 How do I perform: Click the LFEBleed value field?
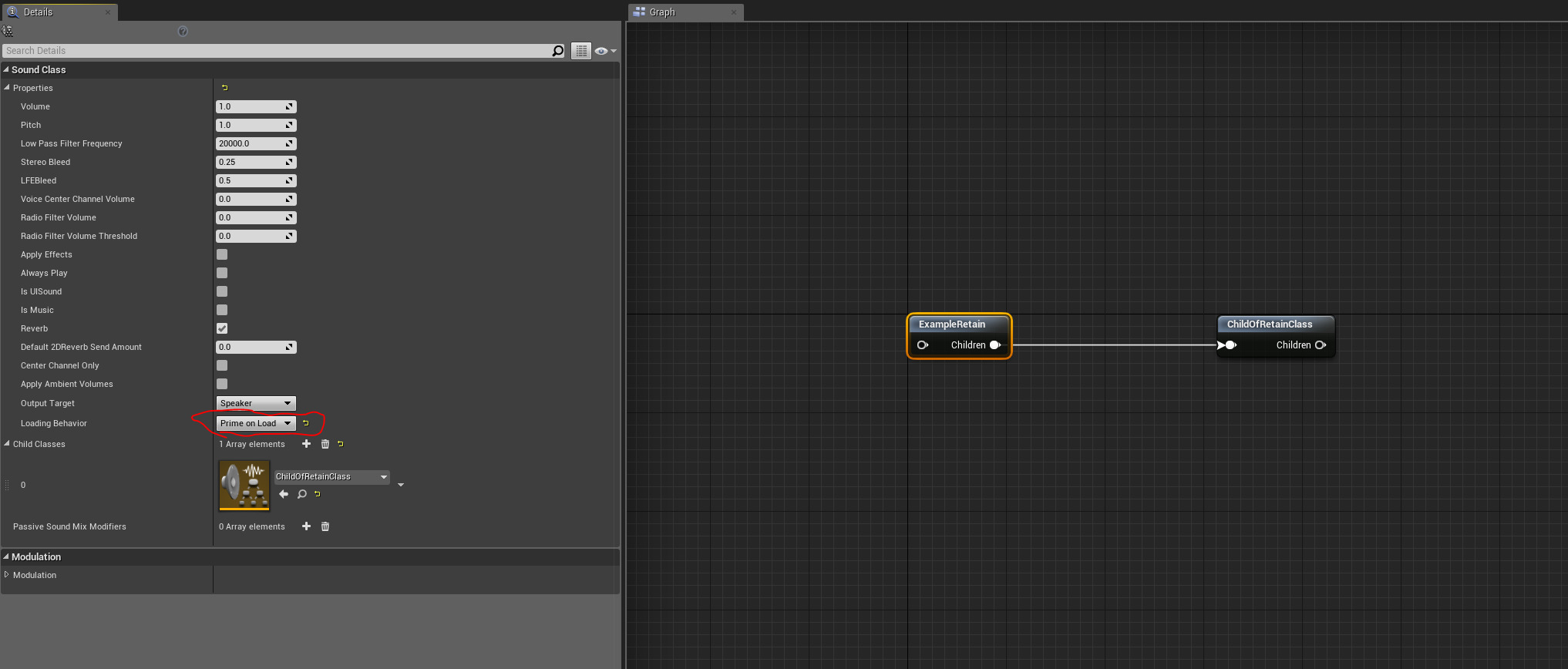(x=256, y=180)
